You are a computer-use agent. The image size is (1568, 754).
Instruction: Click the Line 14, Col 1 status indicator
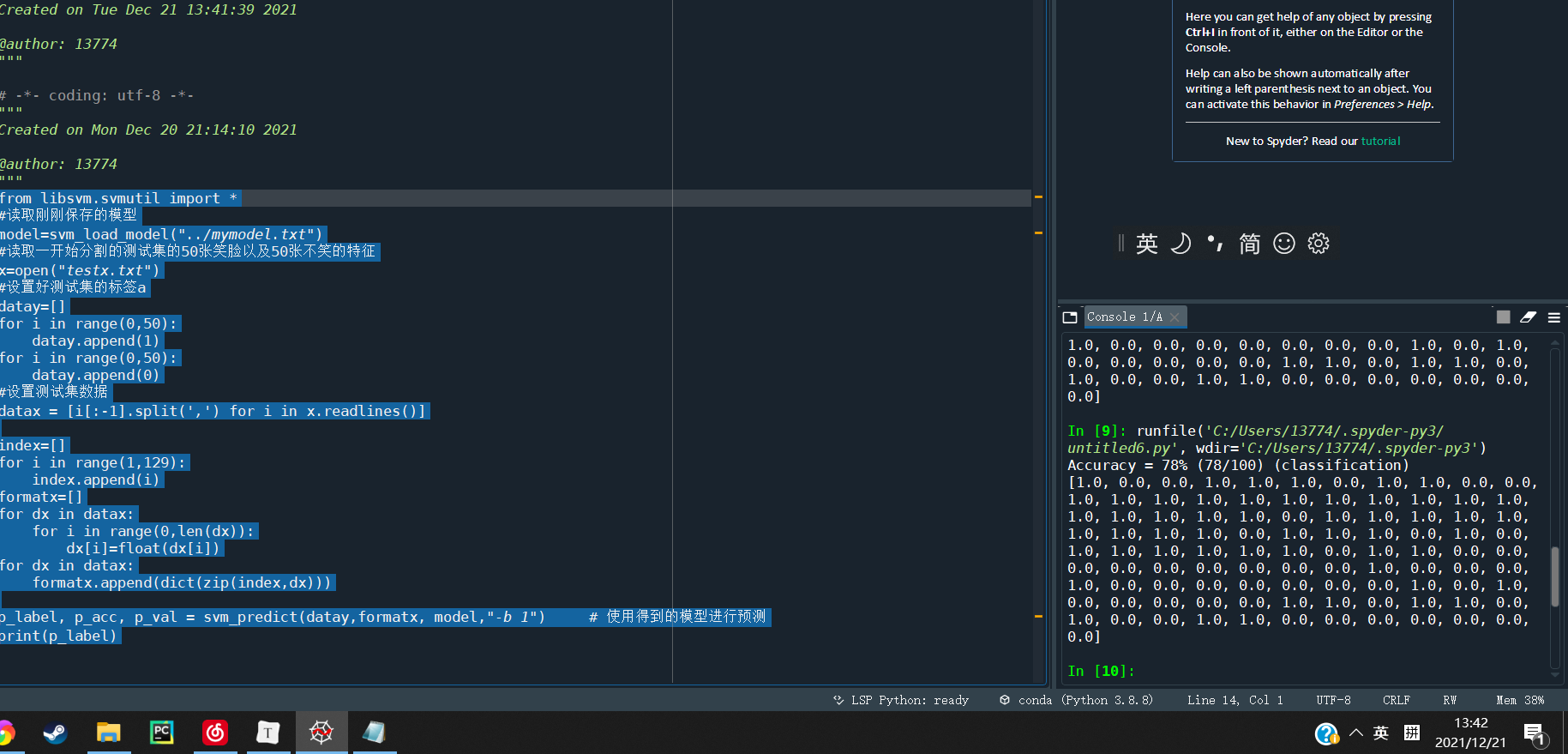pos(1235,701)
